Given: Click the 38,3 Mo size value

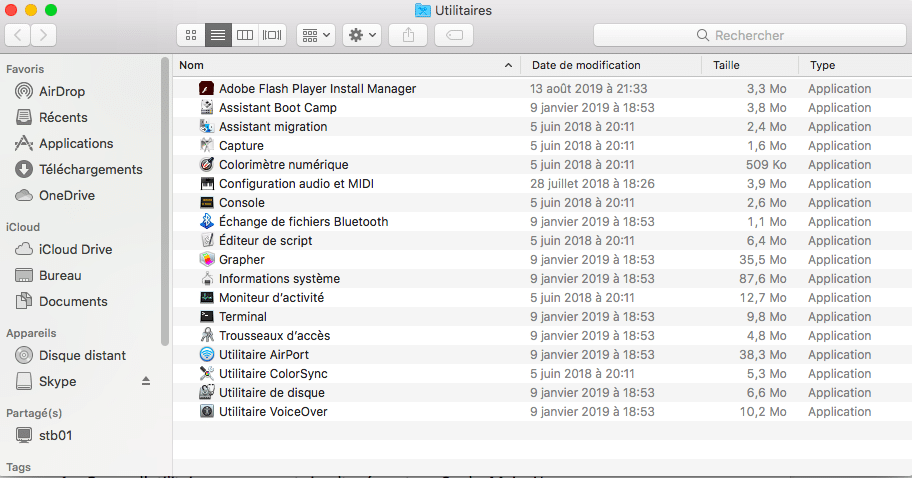Looking at the screenshot, I should (763, 354).
